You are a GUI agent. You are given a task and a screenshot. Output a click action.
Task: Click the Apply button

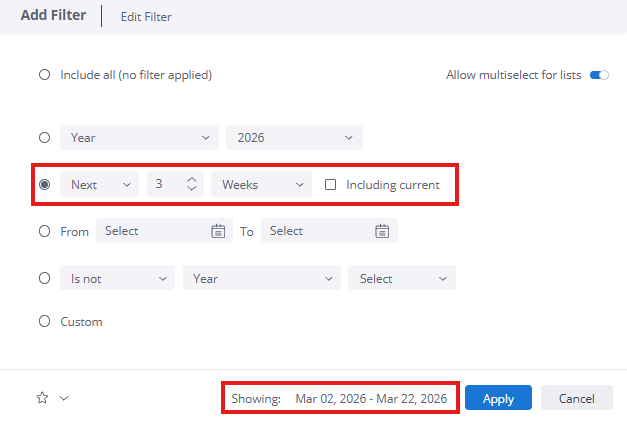[x=498, y=398]
